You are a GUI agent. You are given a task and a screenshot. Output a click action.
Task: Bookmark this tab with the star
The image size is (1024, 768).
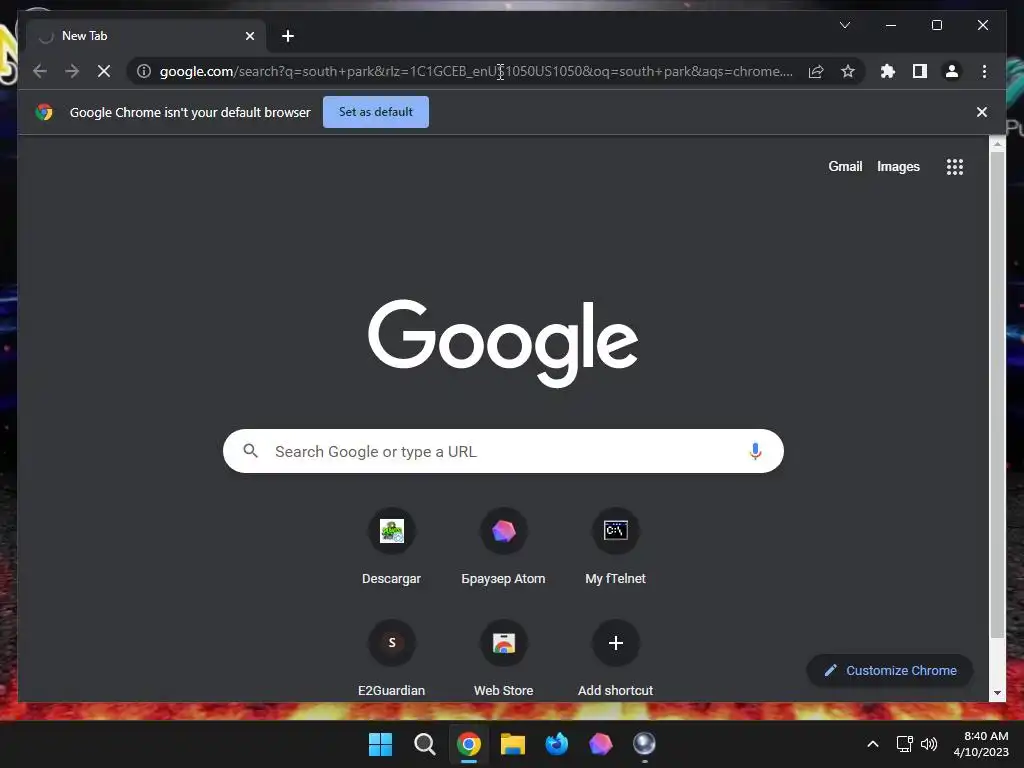pyautogui.click(x=848, y=71)
